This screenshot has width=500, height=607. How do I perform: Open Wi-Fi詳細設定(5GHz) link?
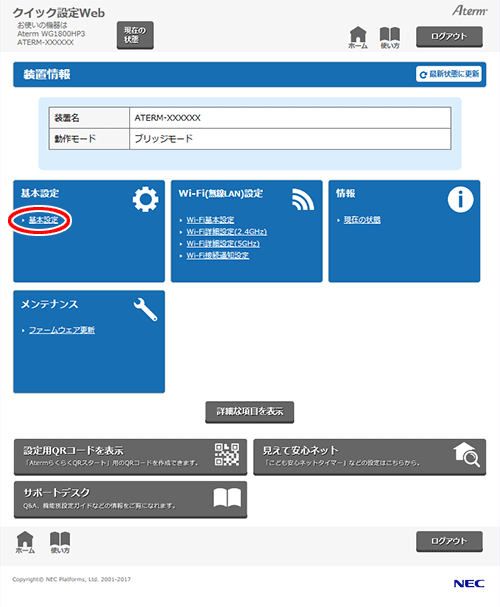[223, 243]
